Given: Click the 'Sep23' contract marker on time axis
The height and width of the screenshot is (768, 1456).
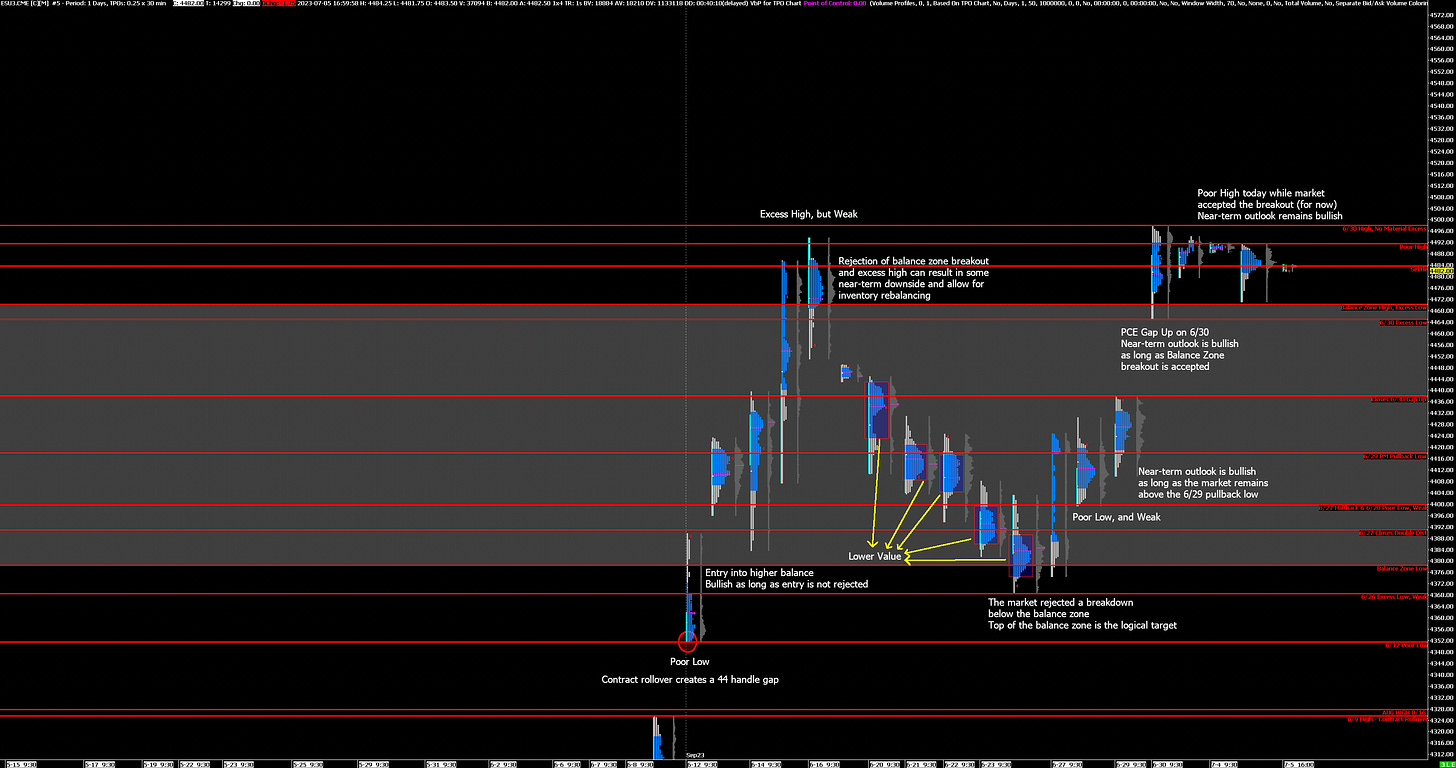Looking at the screenshot, I should point(696,755).
